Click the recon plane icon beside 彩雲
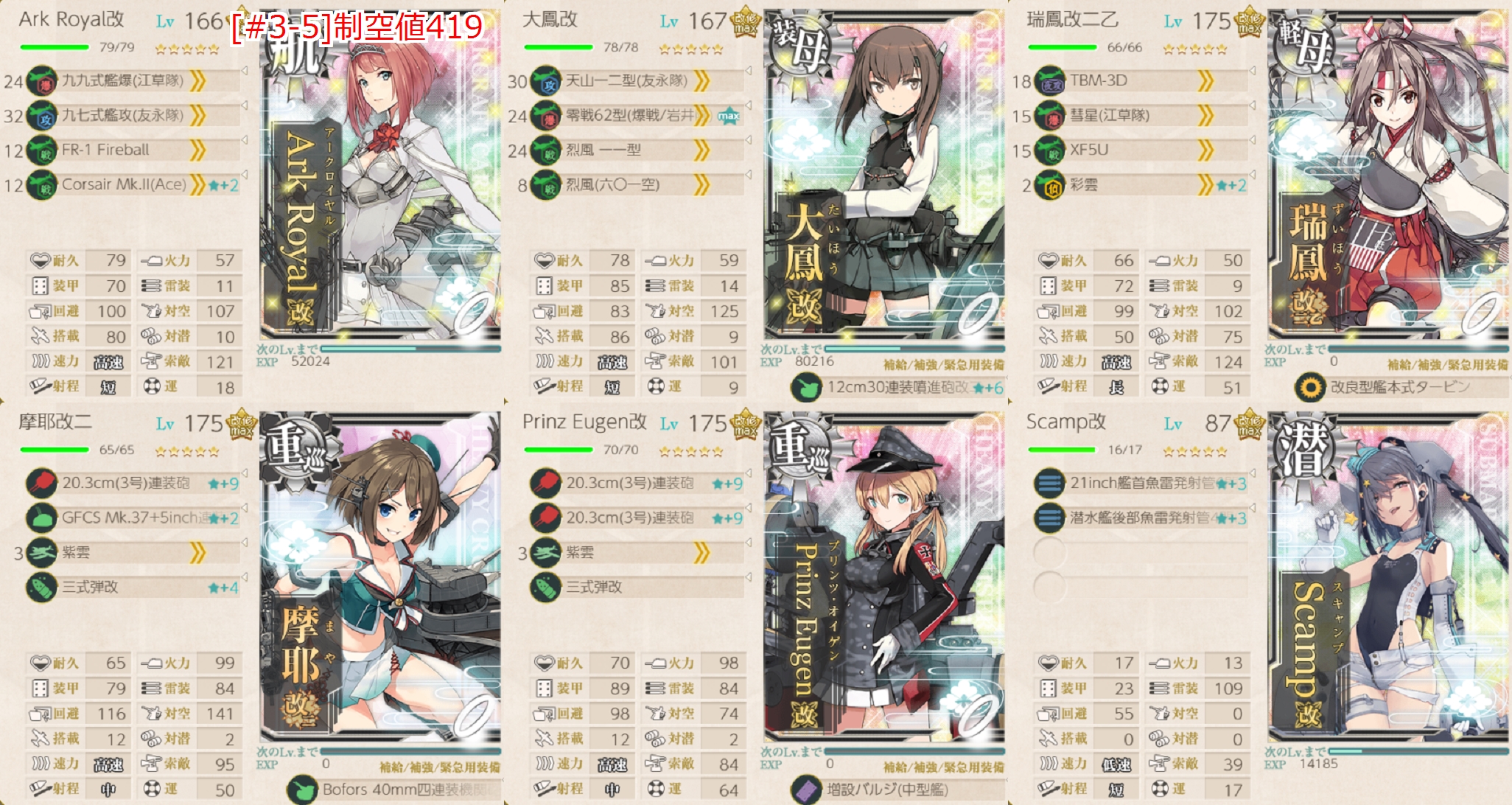This screenshot has height=805, width=1512. (1050, 185)
